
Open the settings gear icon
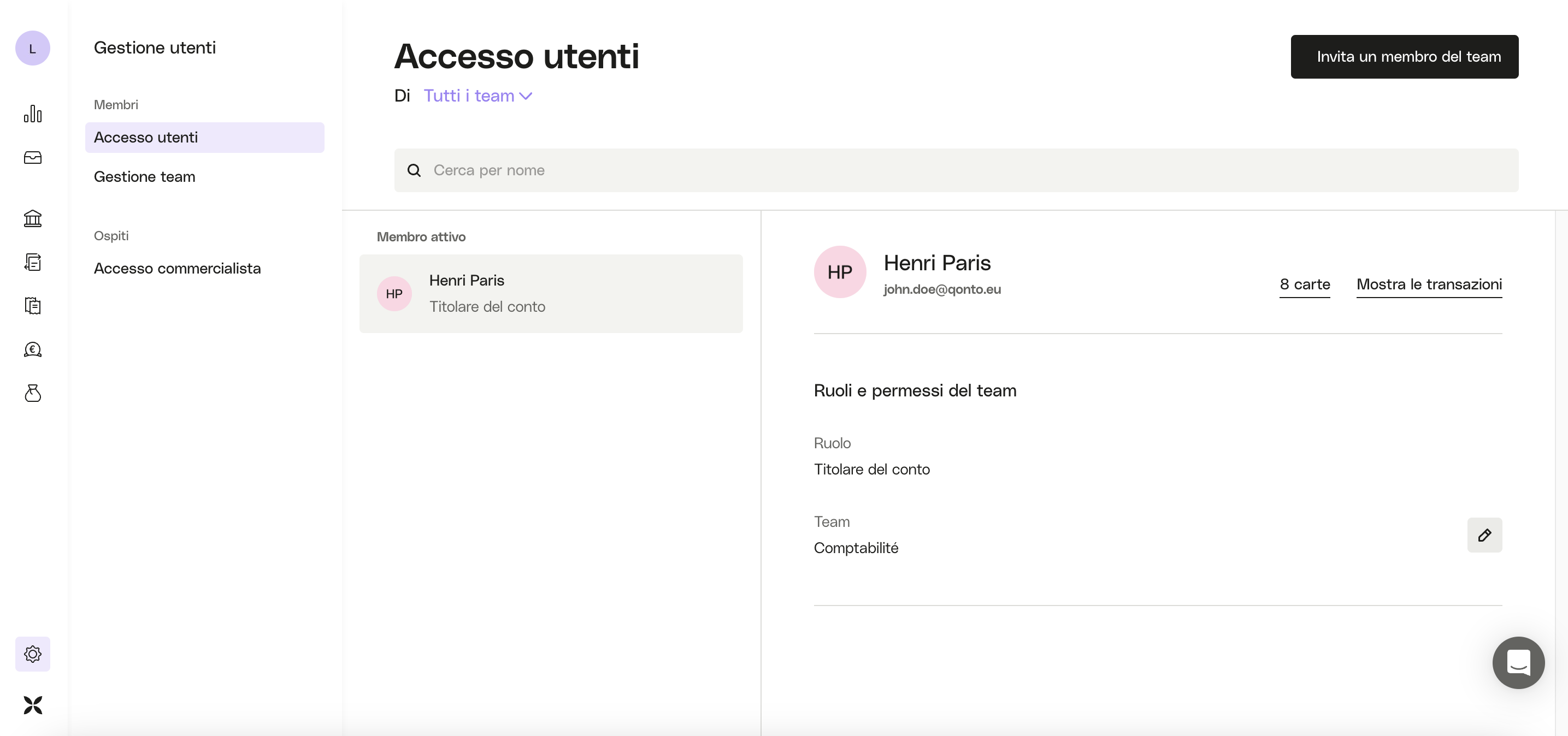[x=33, y=654]
